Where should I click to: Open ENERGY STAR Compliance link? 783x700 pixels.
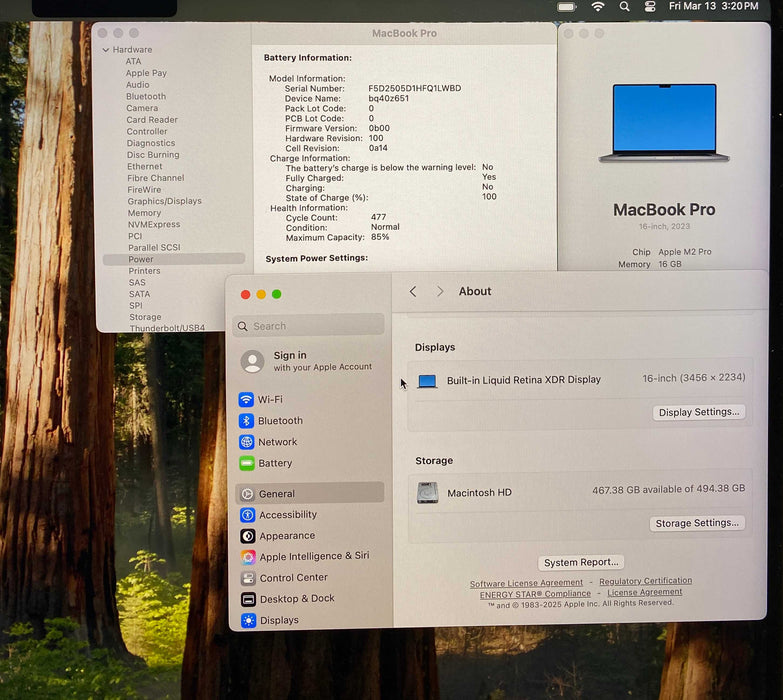click(535, 594)
